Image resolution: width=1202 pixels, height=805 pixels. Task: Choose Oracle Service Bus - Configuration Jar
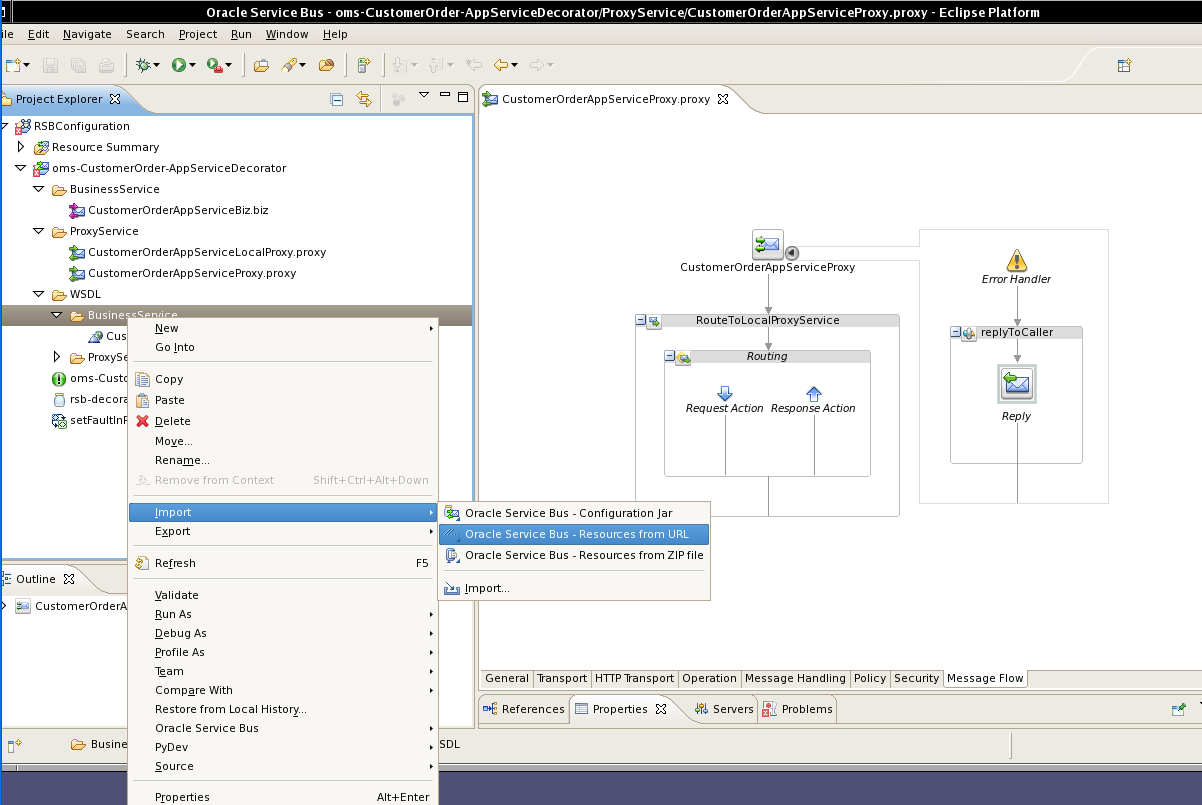point(568,513)
